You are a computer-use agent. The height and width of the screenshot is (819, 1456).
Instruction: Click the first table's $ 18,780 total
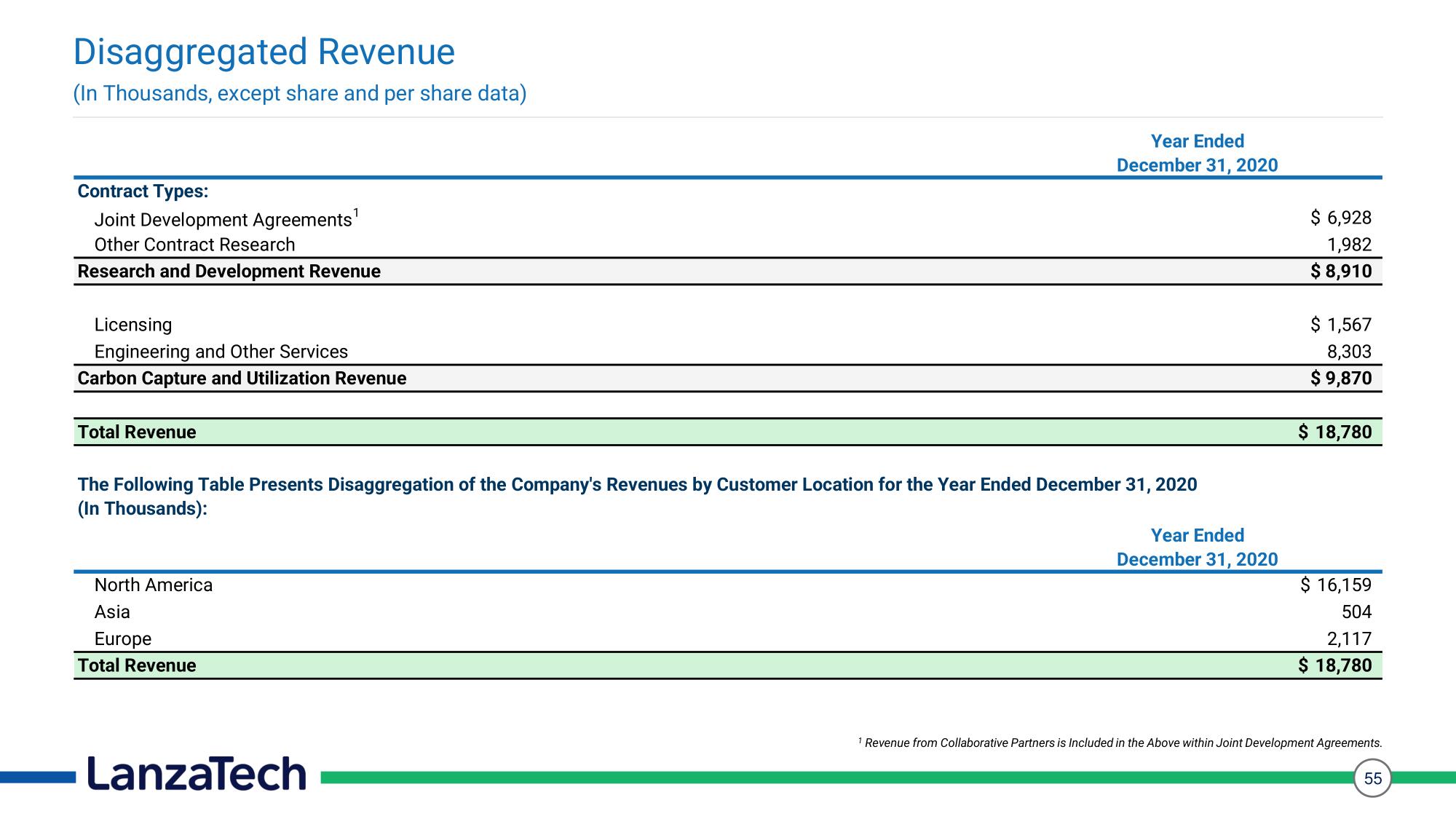point(1334,432)
